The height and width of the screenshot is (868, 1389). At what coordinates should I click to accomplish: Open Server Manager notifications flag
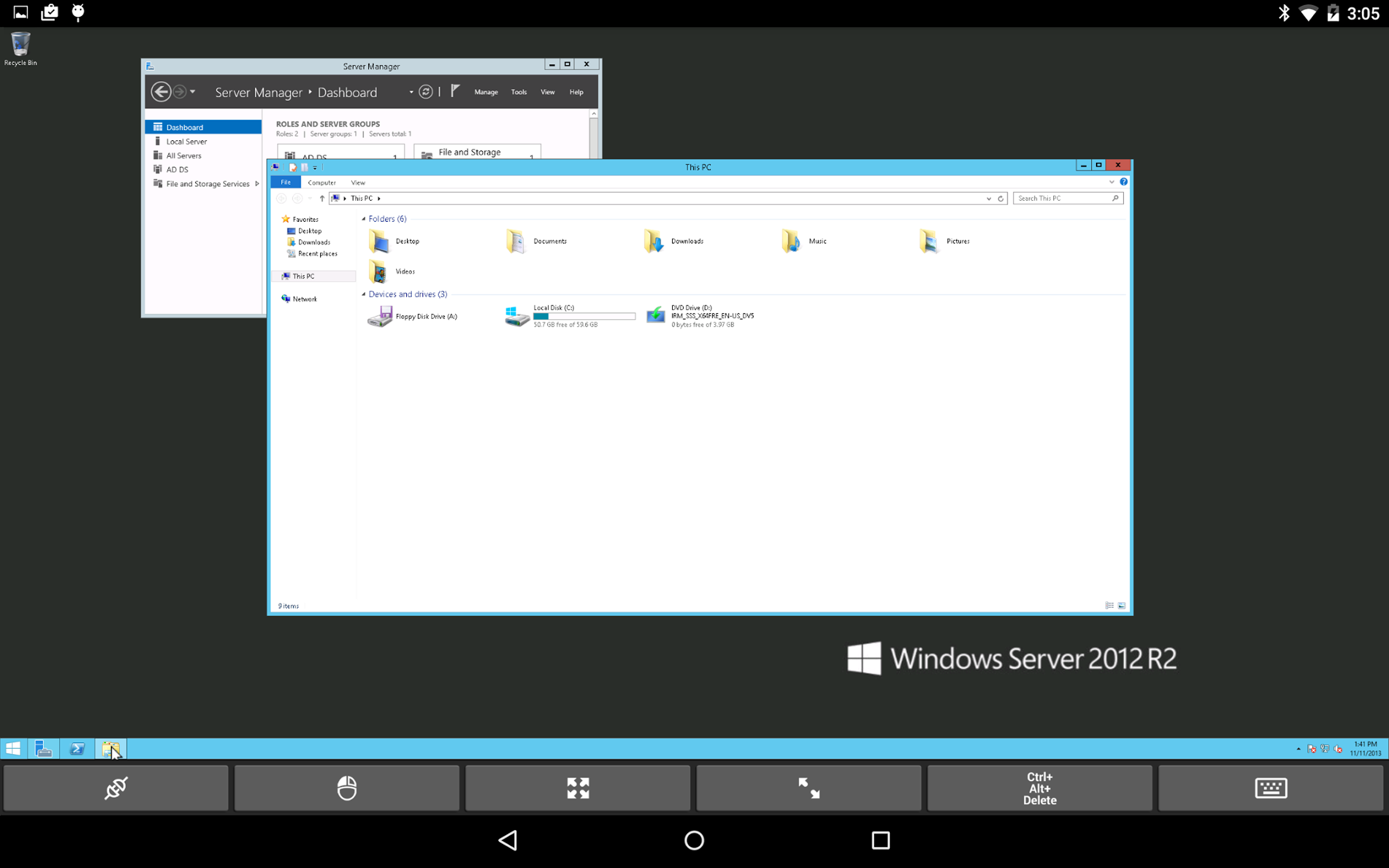(455, 91)
